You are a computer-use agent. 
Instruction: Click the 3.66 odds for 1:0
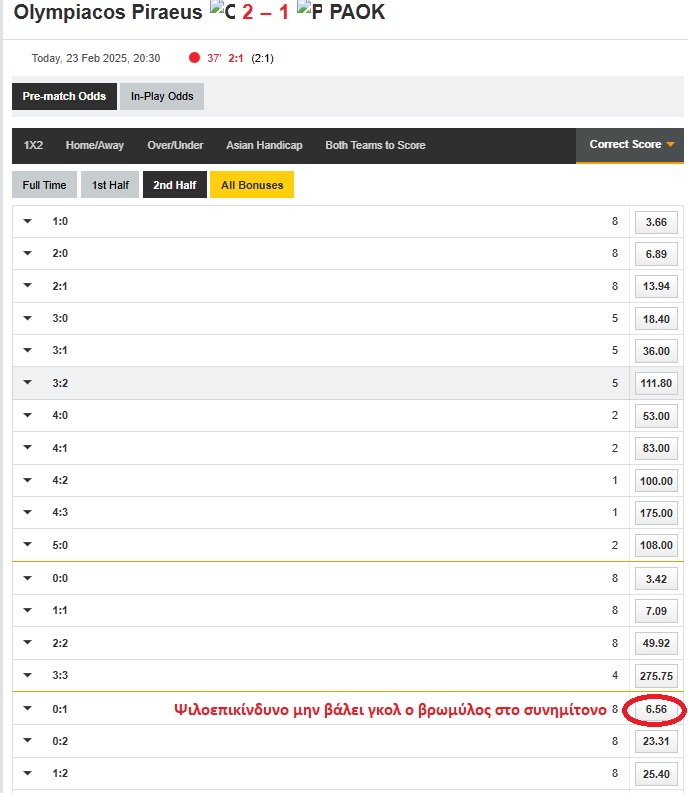pos(656,222)
